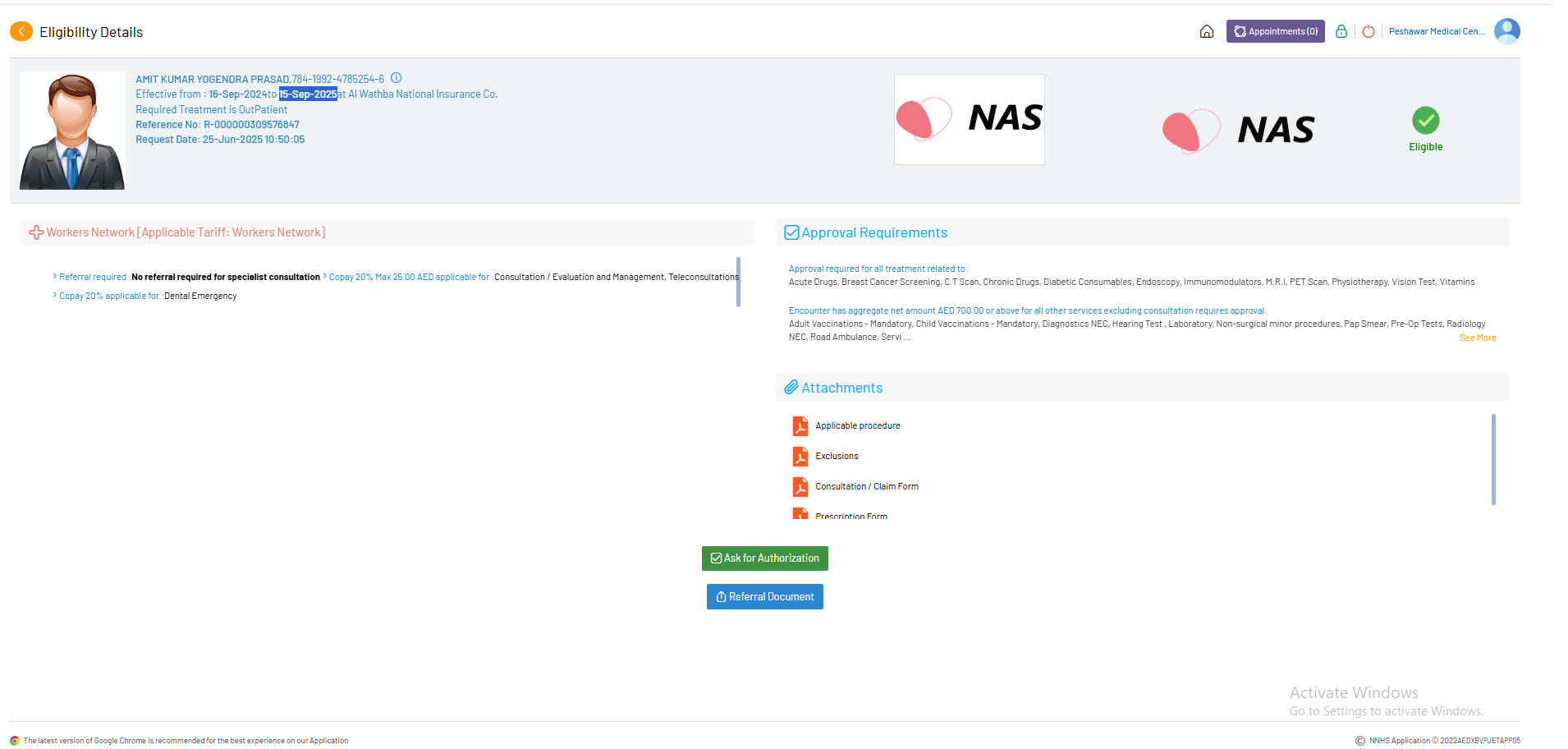Click the green Eligible checkmark icon
This screenshot has width=1568, height=749.
(1425, 121)
